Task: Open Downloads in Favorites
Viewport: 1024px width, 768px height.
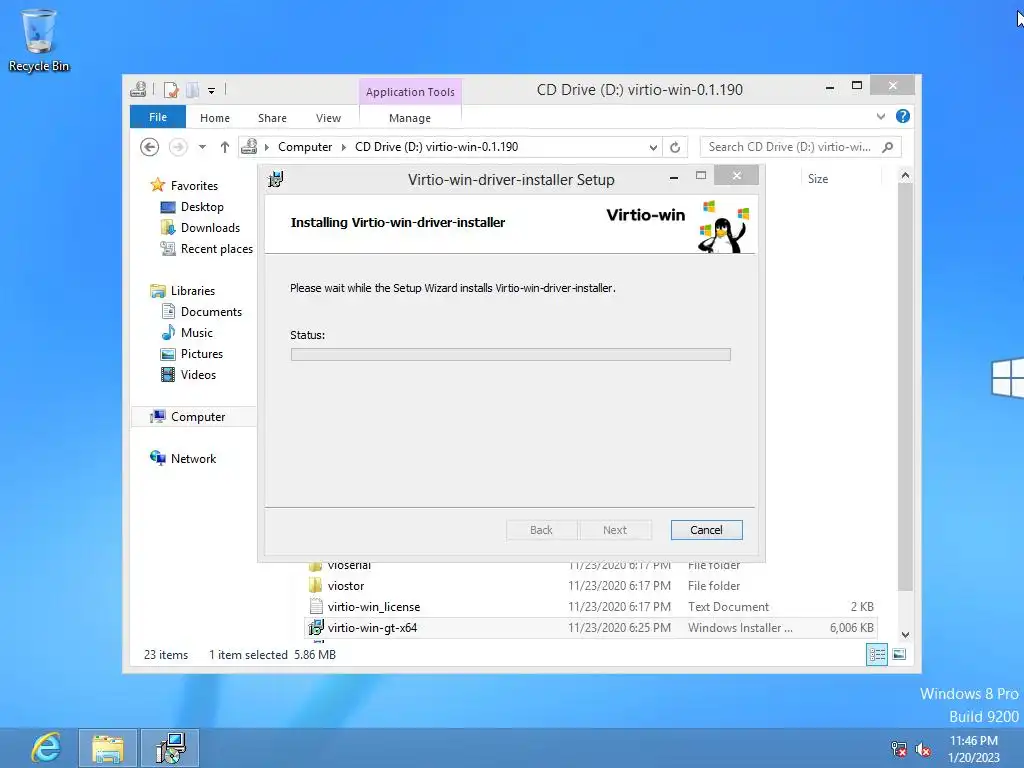Action: coord(210,227)
